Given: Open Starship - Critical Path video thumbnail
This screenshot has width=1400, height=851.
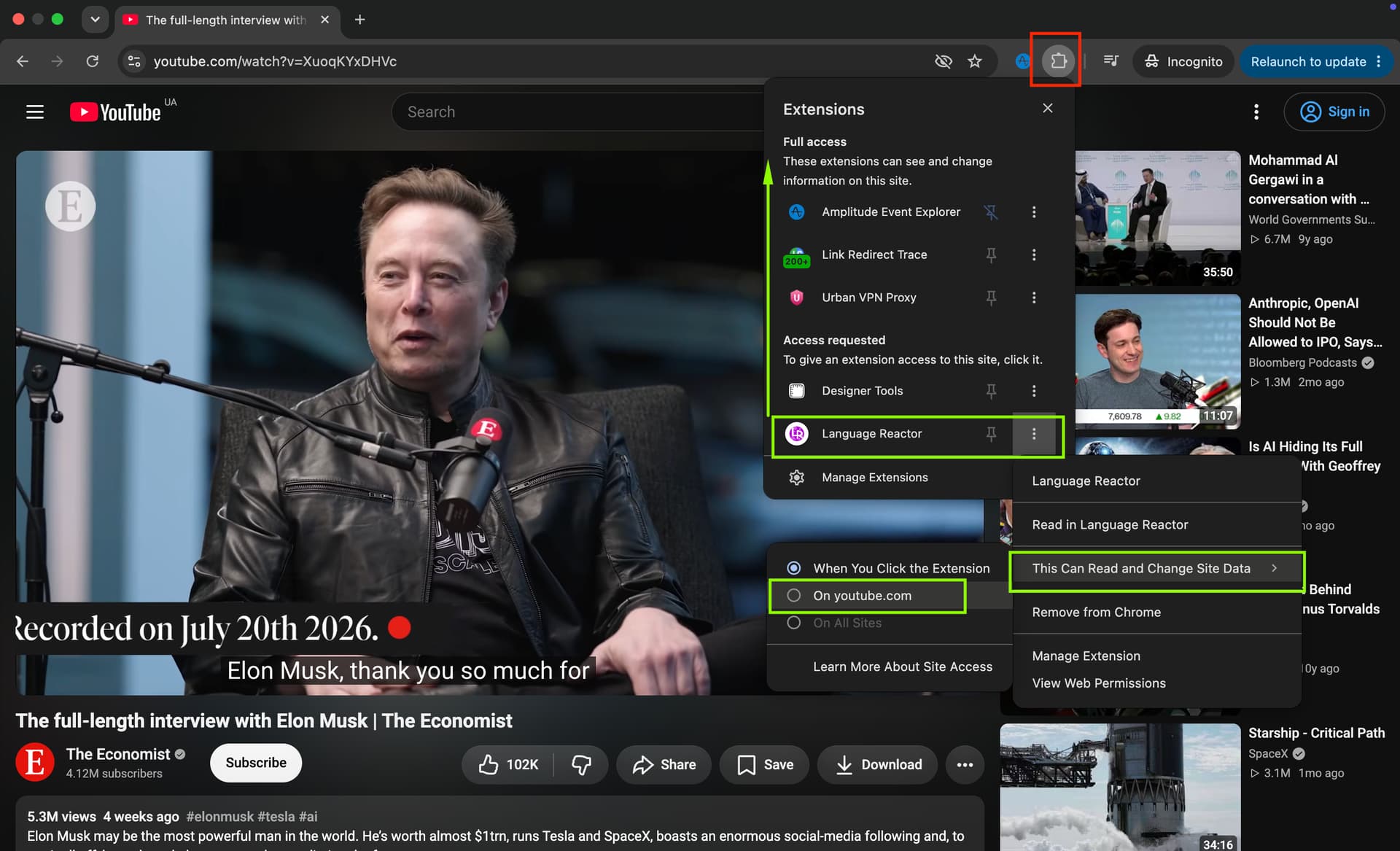Looking at the screenshot, I should 1121,788.
